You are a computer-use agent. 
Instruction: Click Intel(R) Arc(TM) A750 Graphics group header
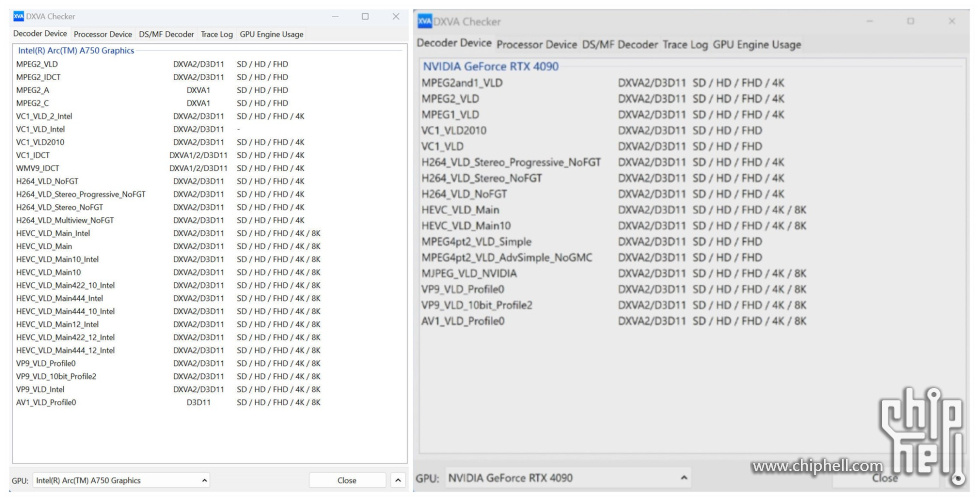tap(76, 51)
